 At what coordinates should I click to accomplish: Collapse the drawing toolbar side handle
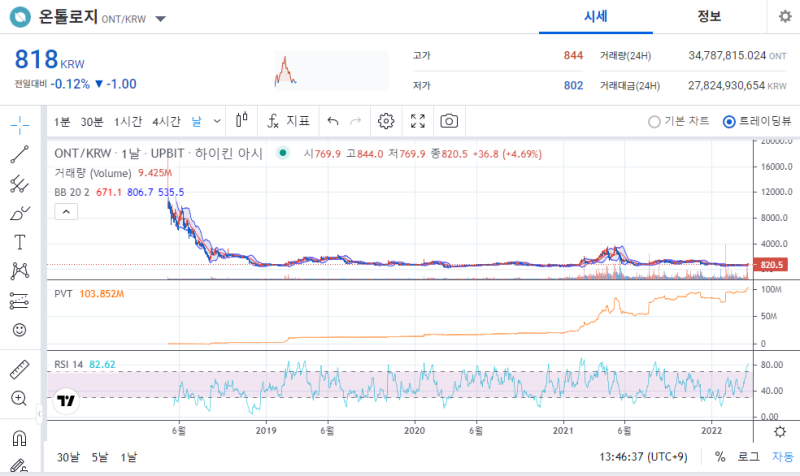39,414
